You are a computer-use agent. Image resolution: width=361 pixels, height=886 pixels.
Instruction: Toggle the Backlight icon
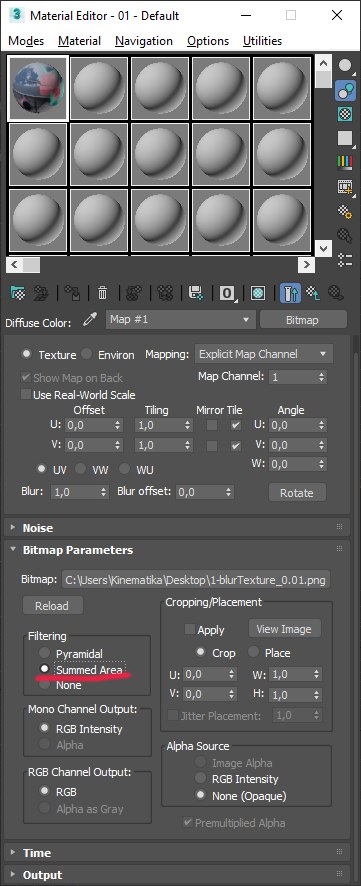(x=345, y=90)
